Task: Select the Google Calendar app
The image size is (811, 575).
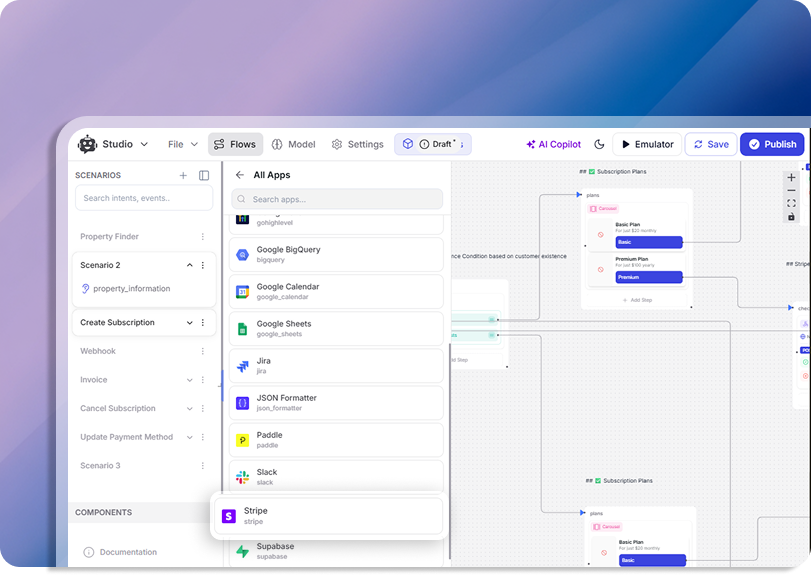Action: (336, 292)
